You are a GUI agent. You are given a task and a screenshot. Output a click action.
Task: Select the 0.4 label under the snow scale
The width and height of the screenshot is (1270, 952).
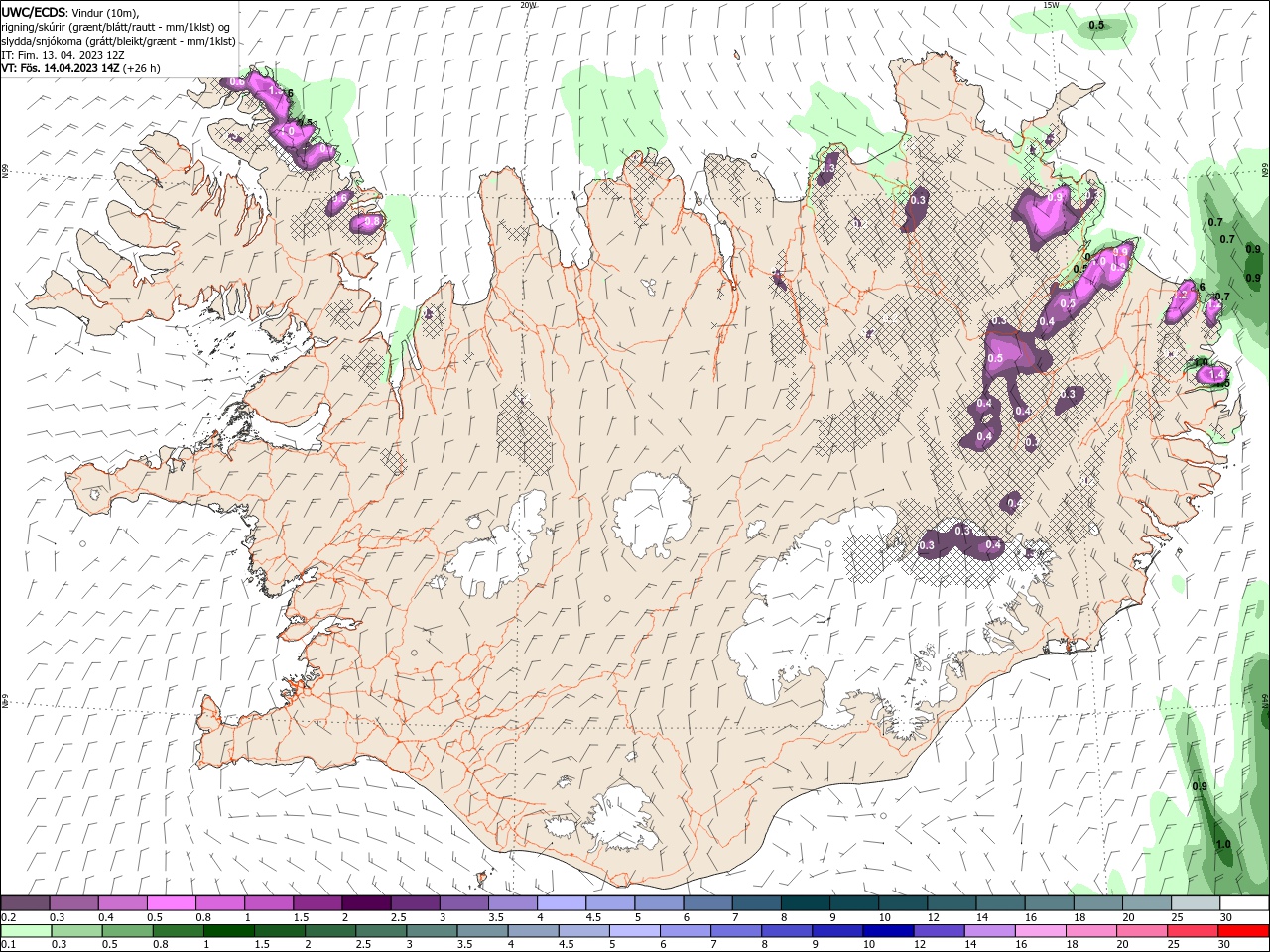point(106,917)
